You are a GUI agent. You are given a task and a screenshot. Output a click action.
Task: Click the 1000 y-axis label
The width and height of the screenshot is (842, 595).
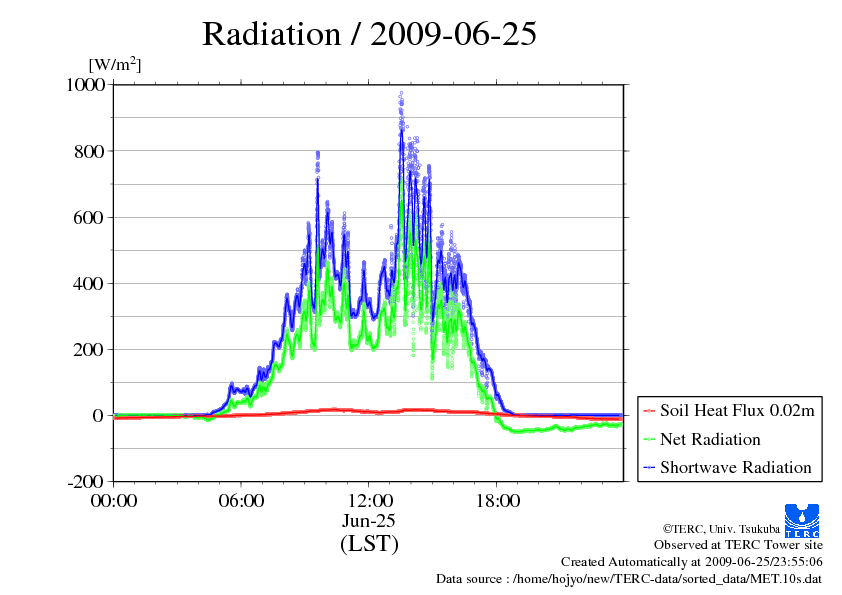[85, 85]
